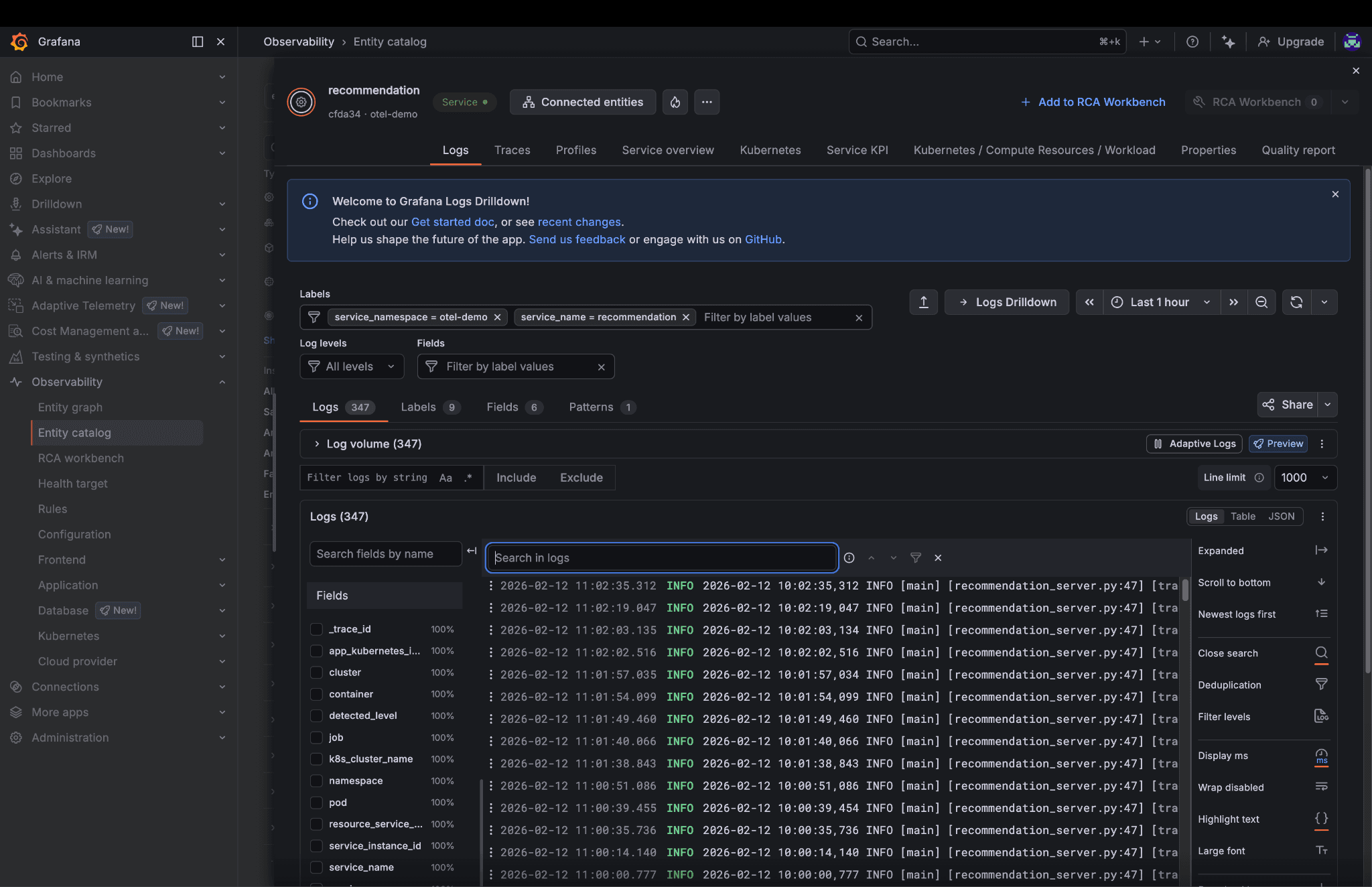This screenshot has width=1372, height=887.
Task: Open the Service overview tab
Action: pyautogui.click(x=667, y=150)
